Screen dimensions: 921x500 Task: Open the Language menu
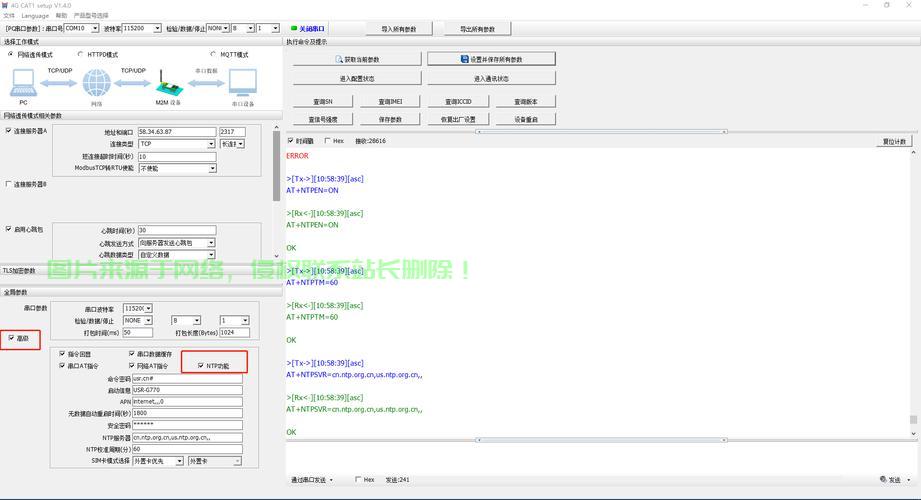coord(35,16)
